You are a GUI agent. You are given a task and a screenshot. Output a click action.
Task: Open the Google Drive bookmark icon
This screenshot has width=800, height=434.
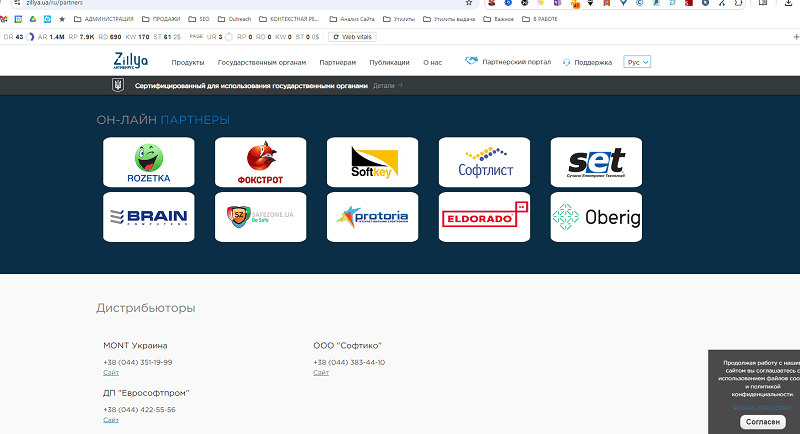[x=33, y=19]
